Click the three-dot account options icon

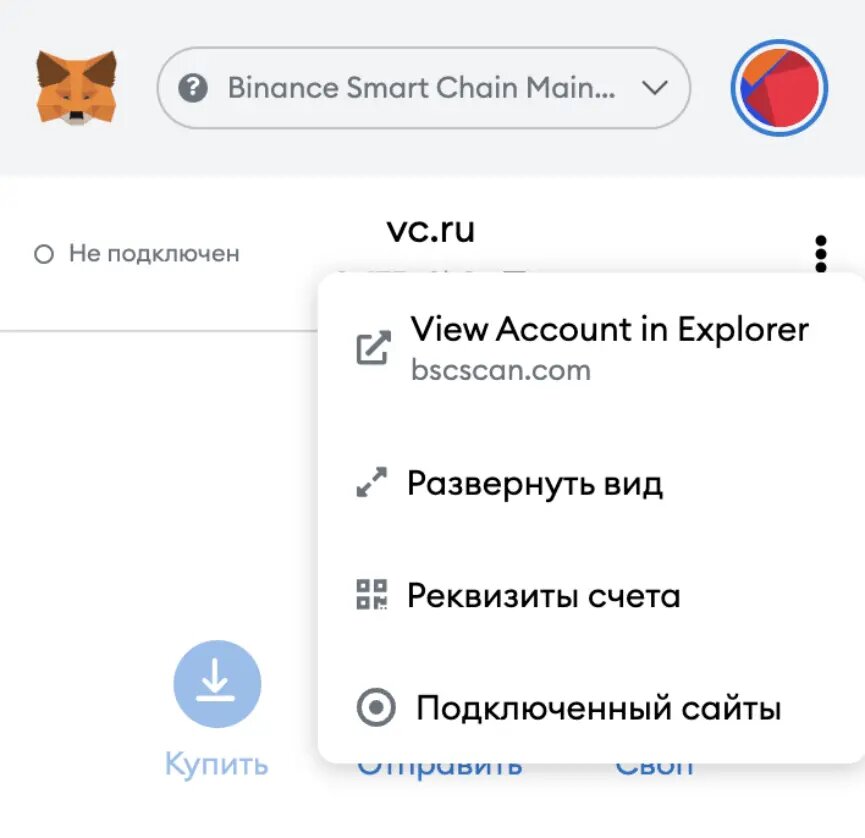click(821, 254)
